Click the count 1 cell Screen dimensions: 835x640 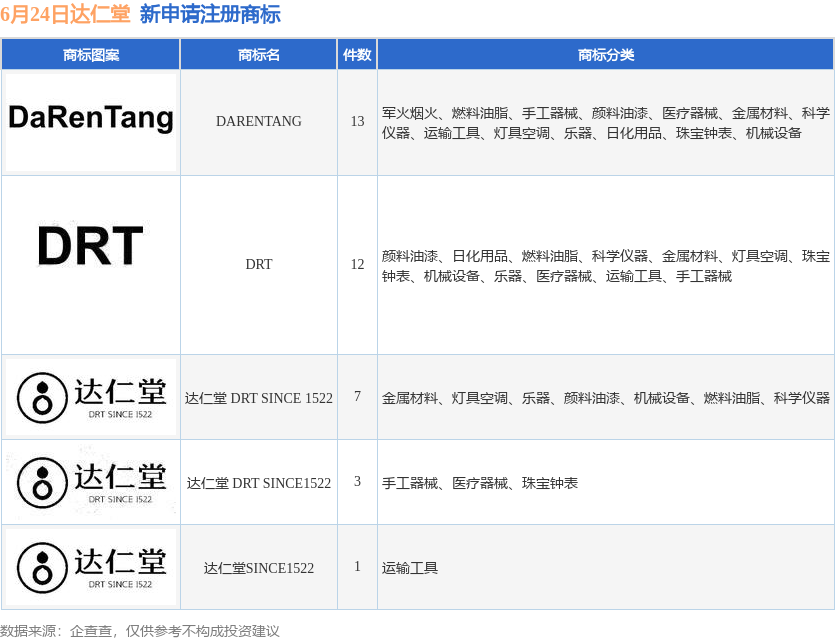pos(357,567)
